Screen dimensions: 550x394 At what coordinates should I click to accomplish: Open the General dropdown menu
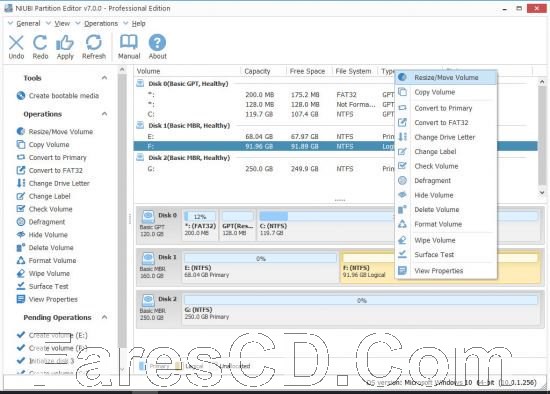(x=24, y=24)
